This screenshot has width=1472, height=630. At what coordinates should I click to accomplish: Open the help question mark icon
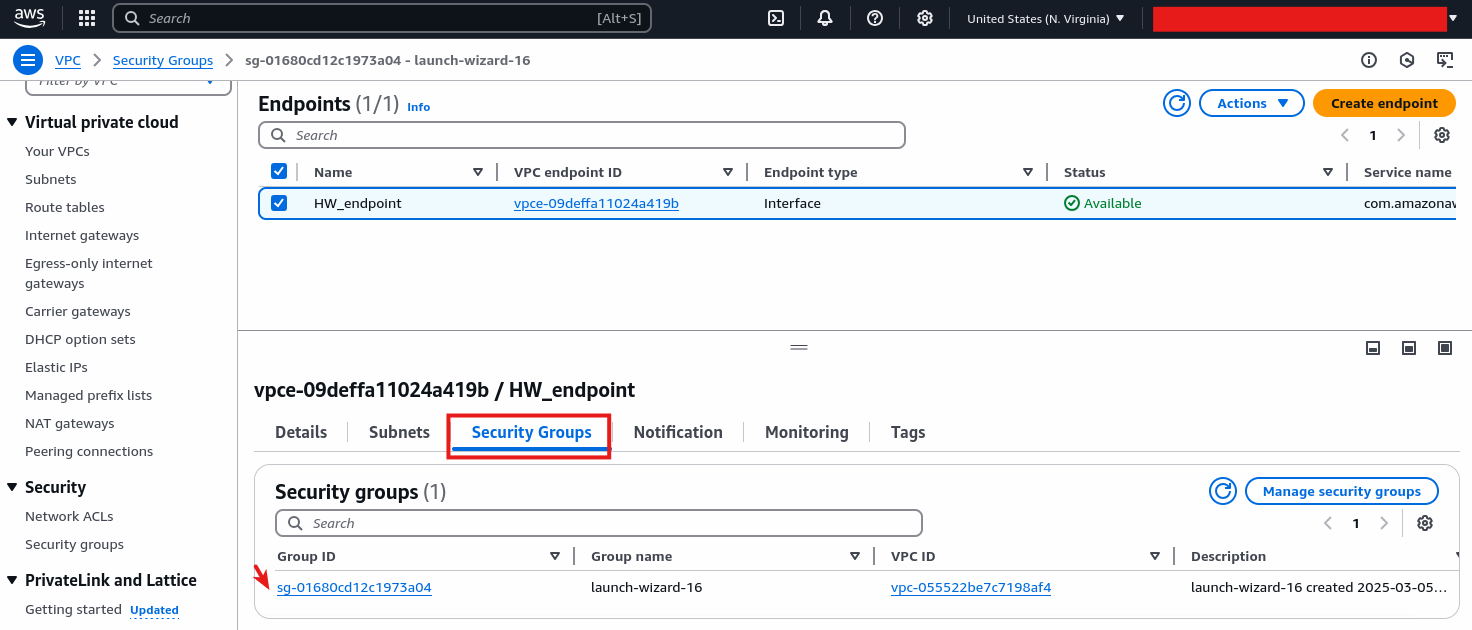[875, 18]
